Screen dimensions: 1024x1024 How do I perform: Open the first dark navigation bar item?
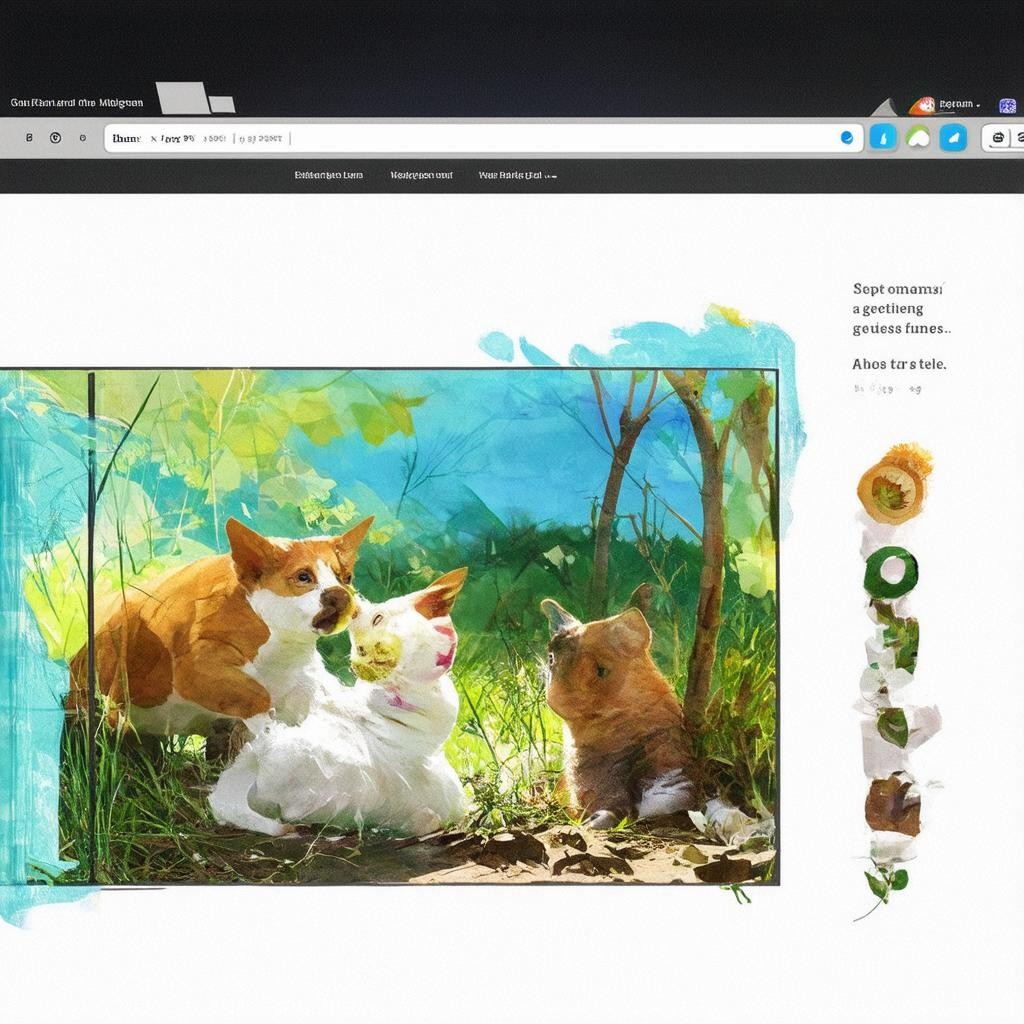[328, 175]
